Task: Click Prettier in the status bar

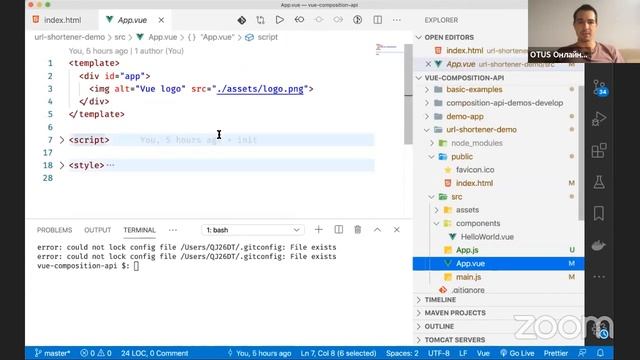Action: [556, 353]
